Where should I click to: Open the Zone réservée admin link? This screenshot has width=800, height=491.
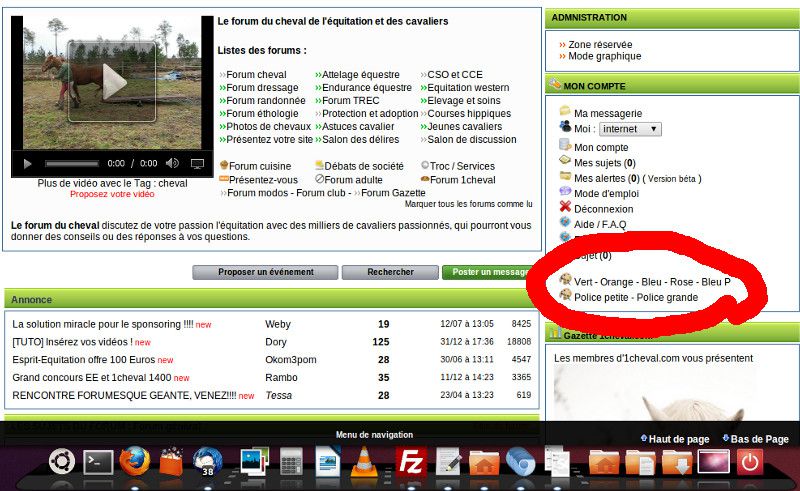[x=600, y=45]
